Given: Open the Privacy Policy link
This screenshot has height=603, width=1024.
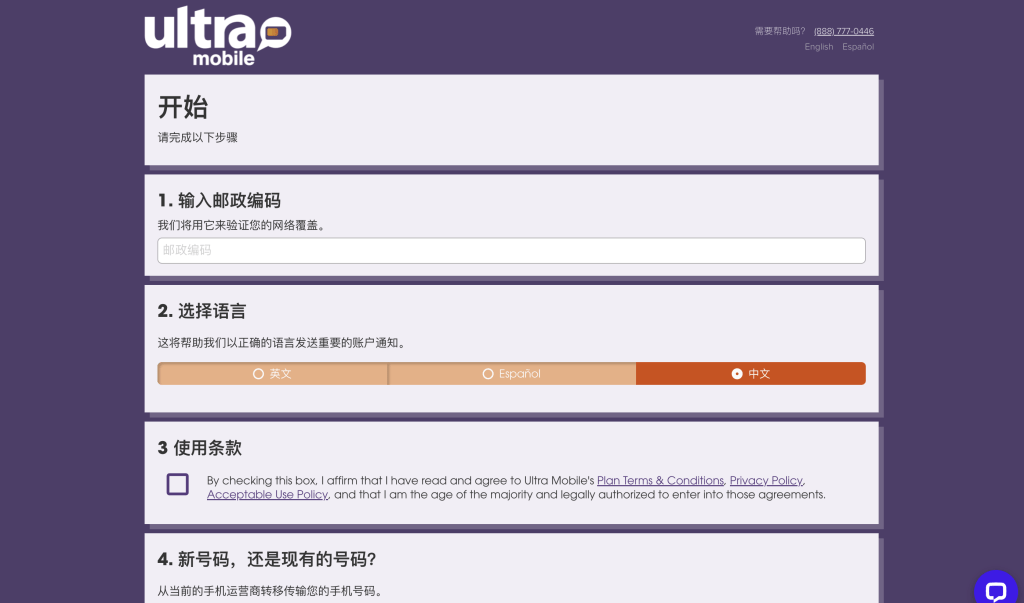Looking at the screenshot, I should tap(766, 480).
